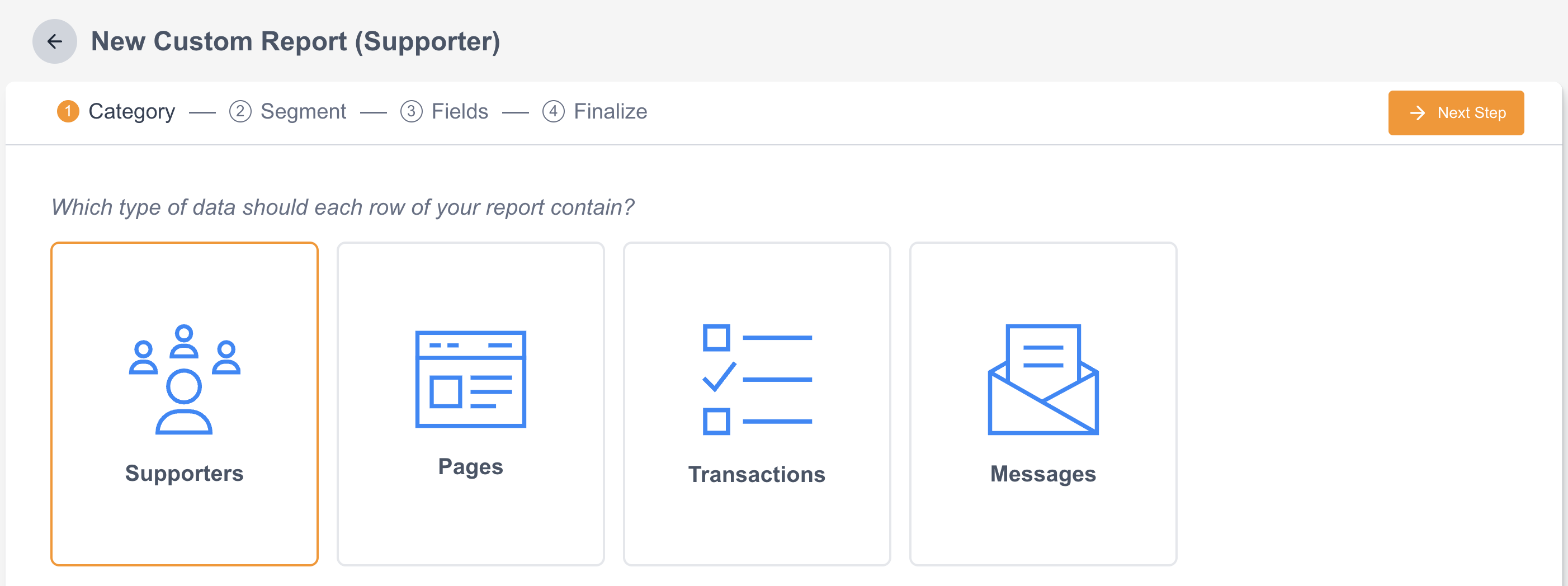Click the Supporters card label
Viewport: 1568px width, 586px height.
pyautogui.click(x=185, y=474)
